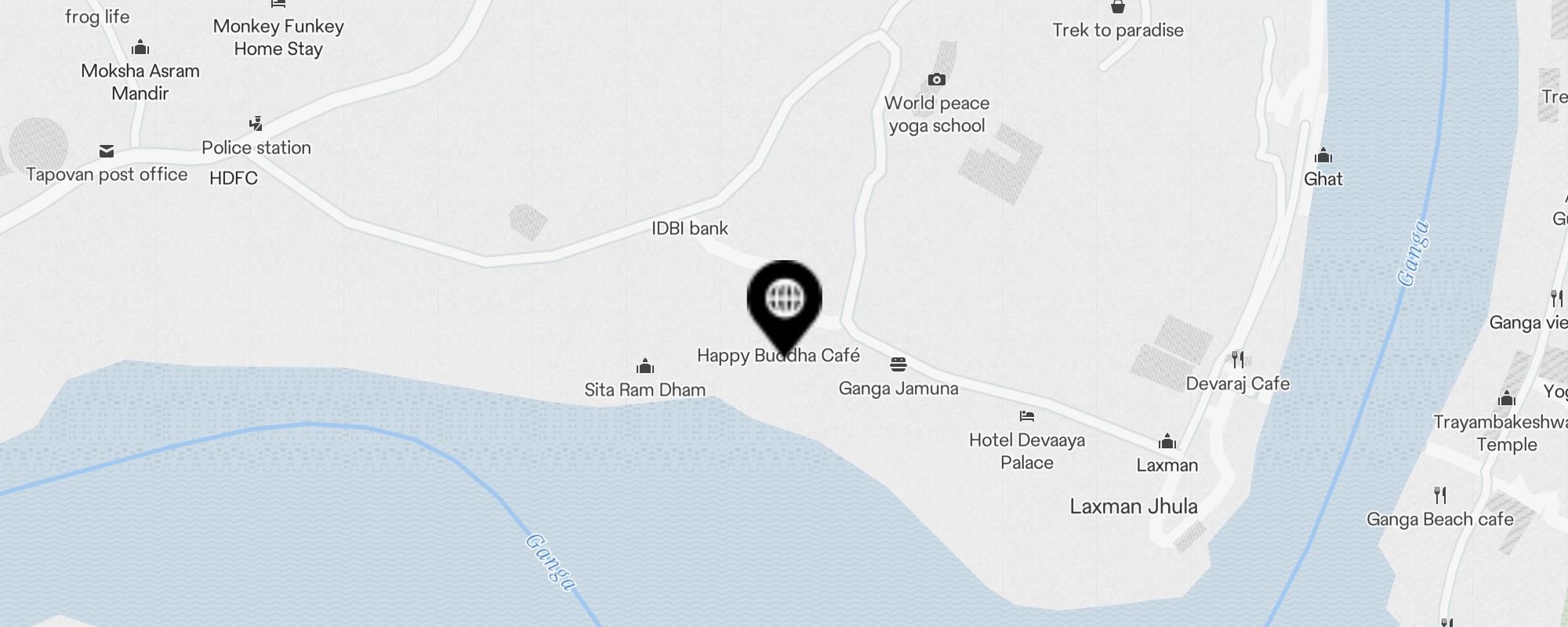Open the World peace yoga school camera icon

pyautogui.click(x=936, y=79)
